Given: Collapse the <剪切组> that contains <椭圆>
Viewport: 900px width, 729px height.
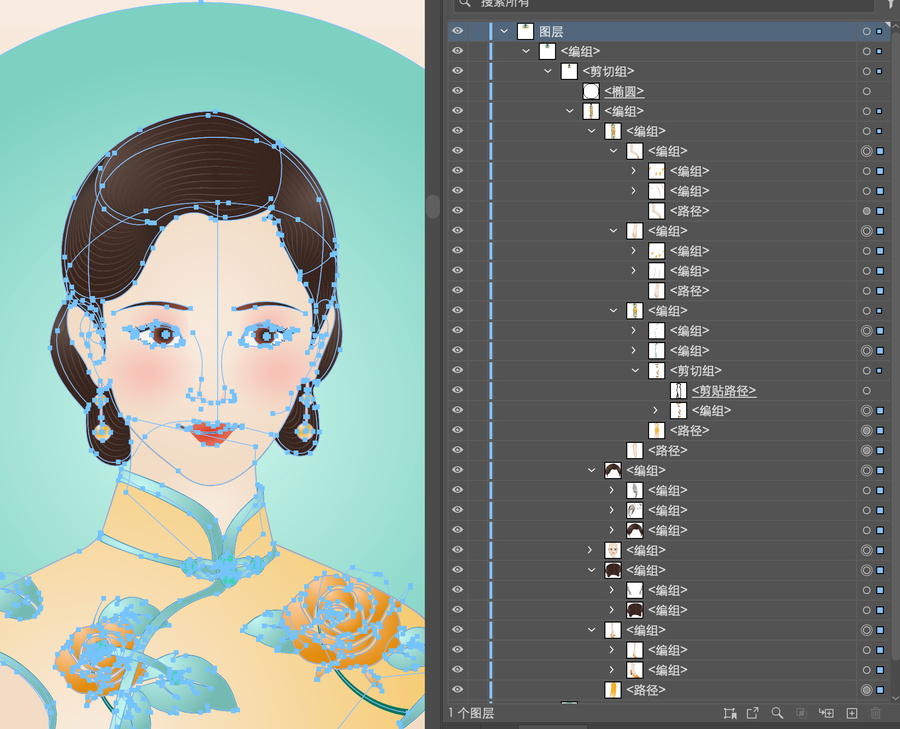Looking at the screenshot, I should [548, 71].
